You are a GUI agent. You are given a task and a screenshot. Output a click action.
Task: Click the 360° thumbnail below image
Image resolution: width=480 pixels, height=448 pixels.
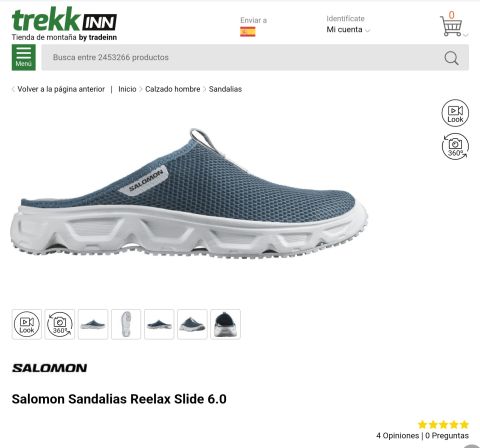coord(60,324)
